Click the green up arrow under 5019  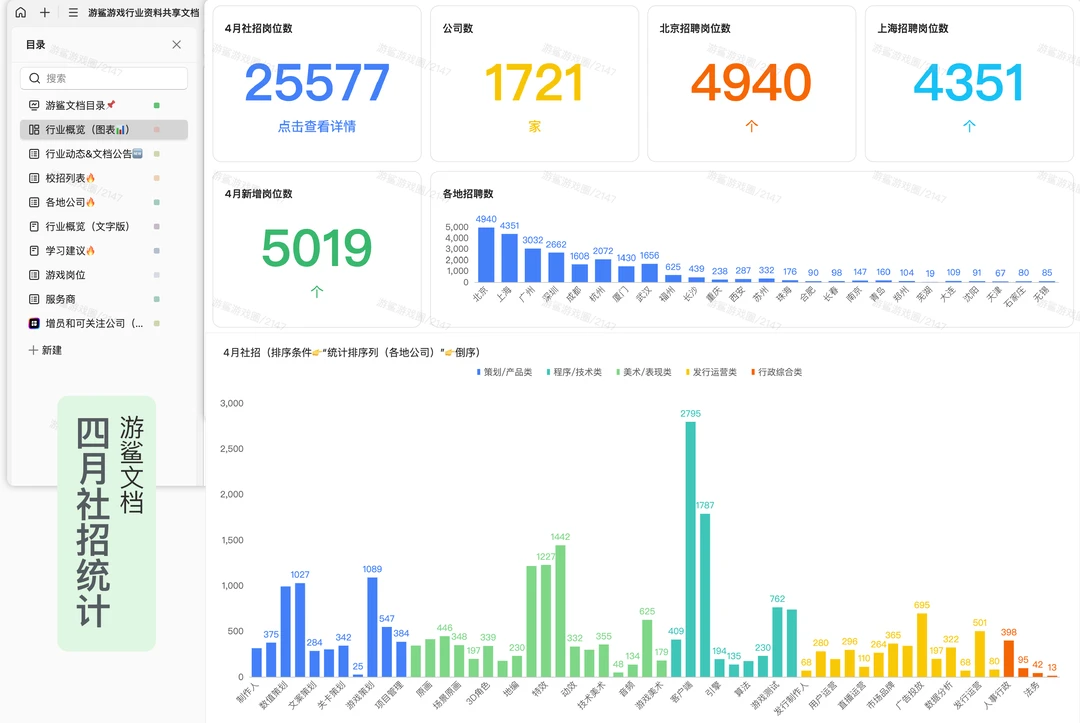(317, 291)
